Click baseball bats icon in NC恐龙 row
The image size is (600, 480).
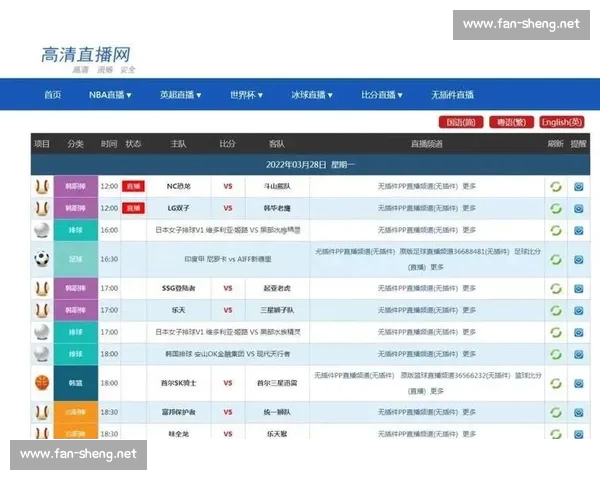42,186
